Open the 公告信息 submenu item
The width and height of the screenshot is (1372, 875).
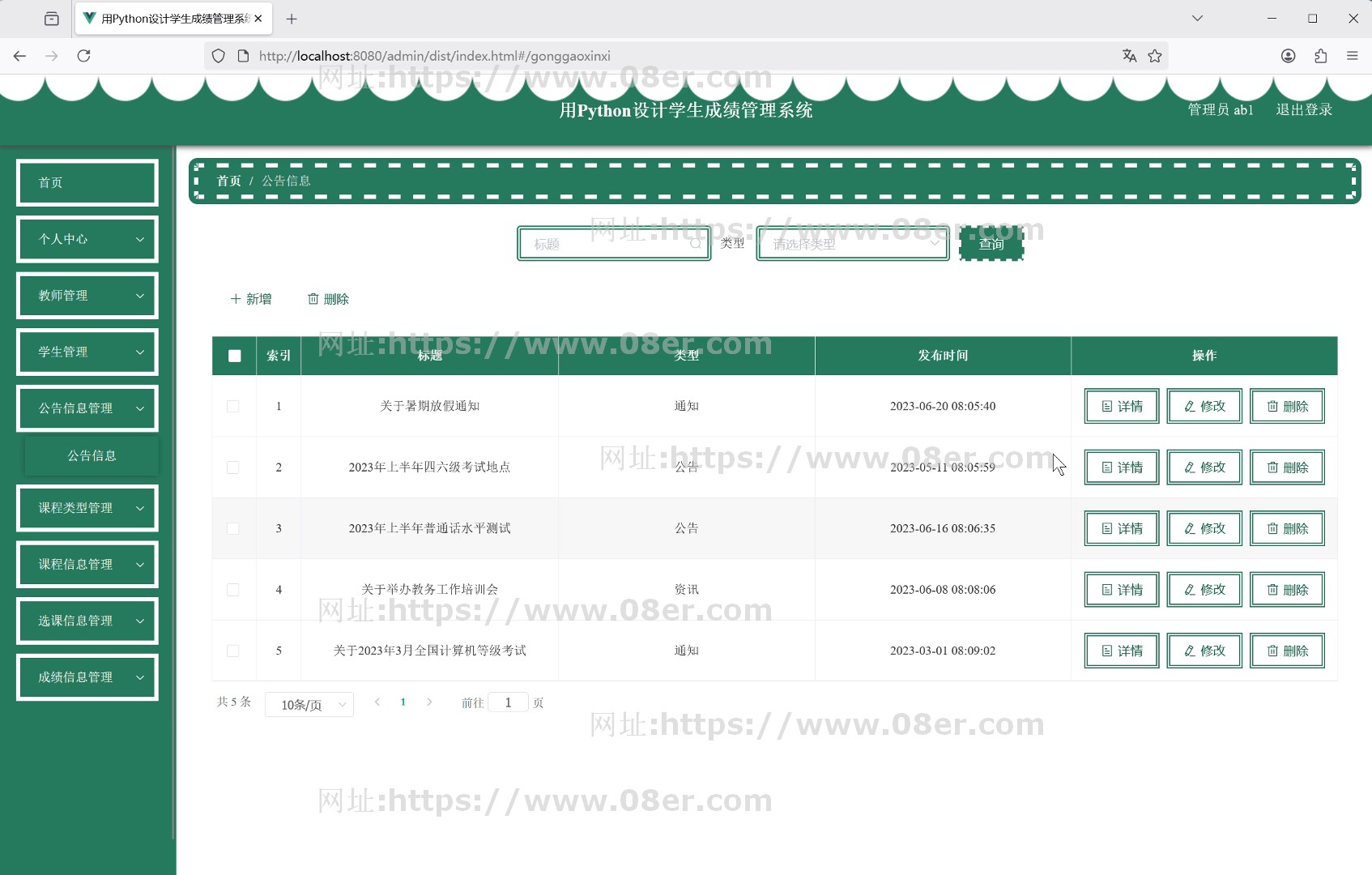pyautogui.click(x=92, y=456)
